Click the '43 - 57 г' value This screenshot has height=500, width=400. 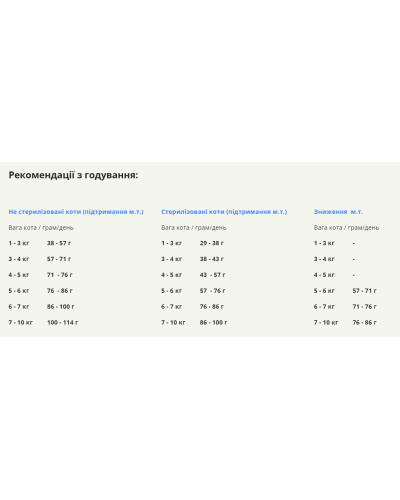pos(212,275)
